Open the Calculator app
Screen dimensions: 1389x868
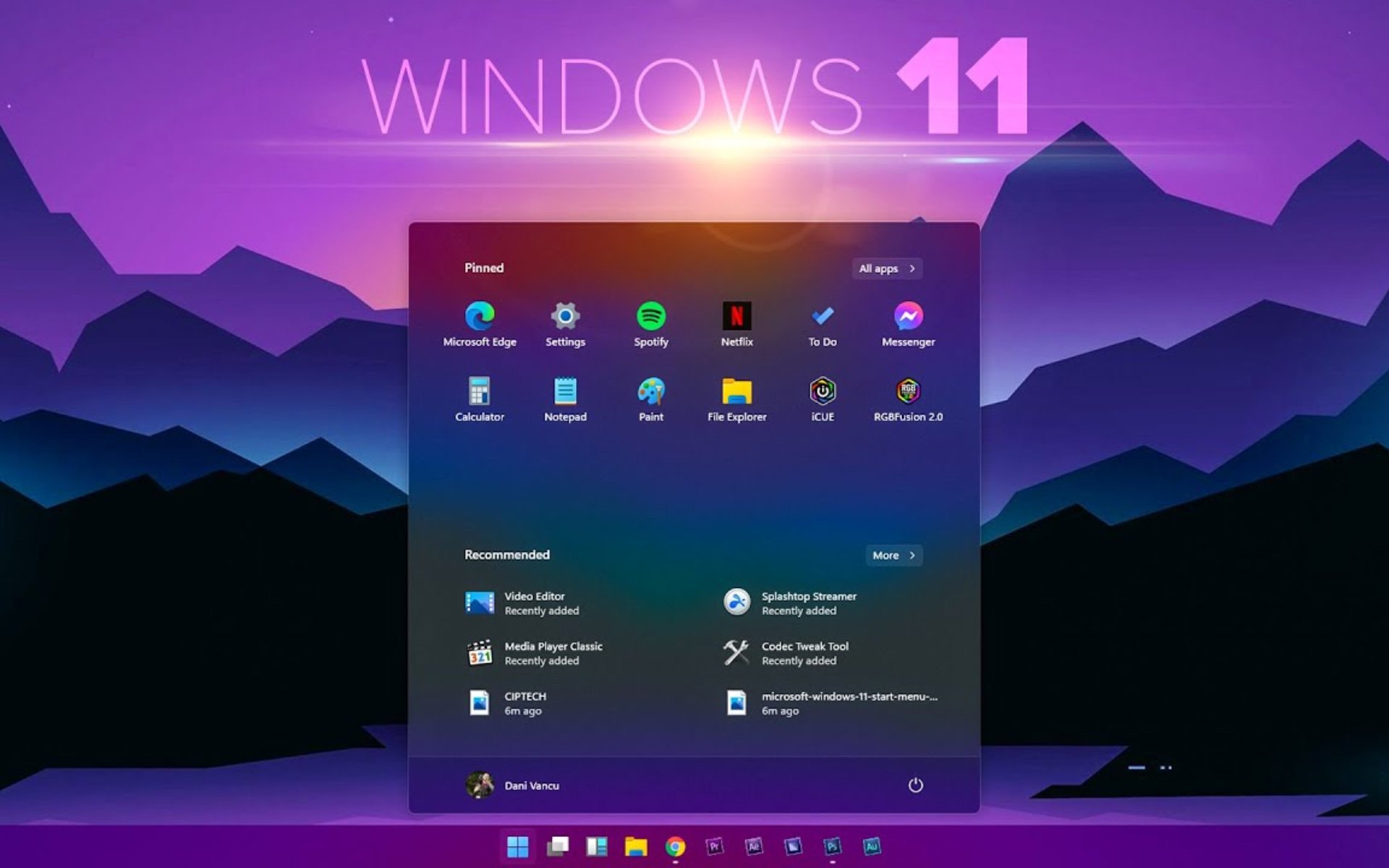coord(480,399)
